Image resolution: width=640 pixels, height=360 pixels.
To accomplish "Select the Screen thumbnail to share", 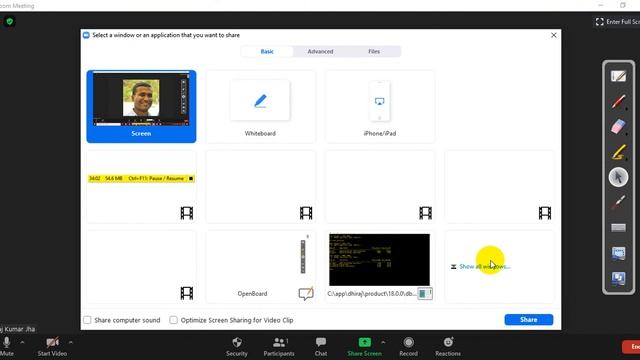I will (141, 106).
